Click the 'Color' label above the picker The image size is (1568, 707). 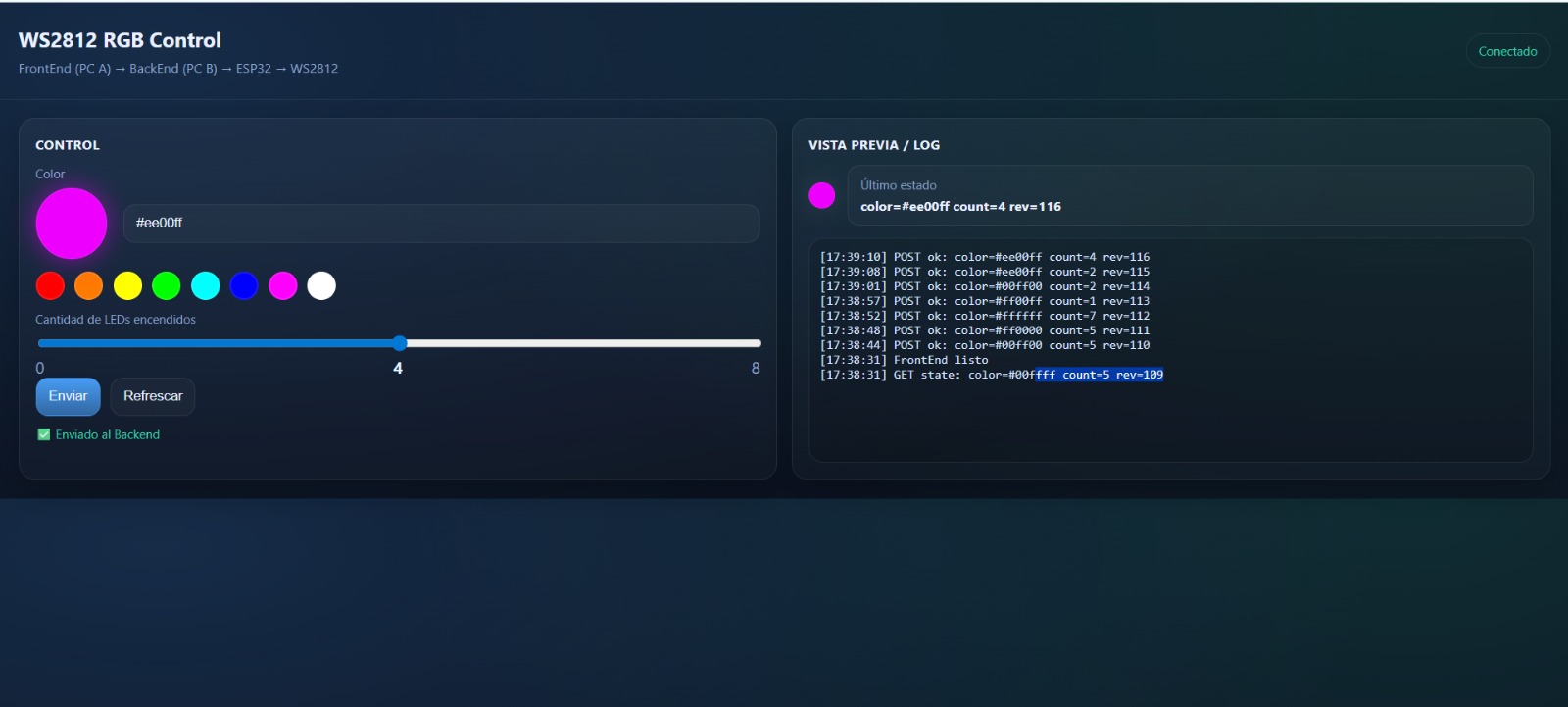pyautogui.click(x=50, y=174)
